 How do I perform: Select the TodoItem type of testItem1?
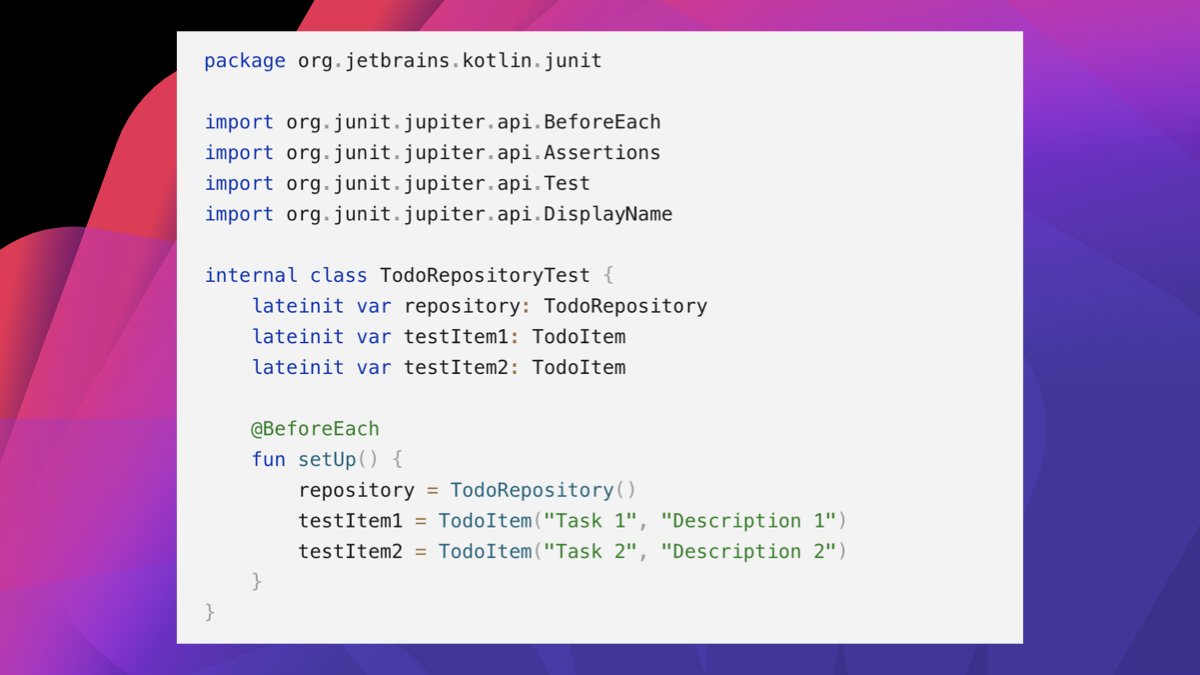[578, 336]
